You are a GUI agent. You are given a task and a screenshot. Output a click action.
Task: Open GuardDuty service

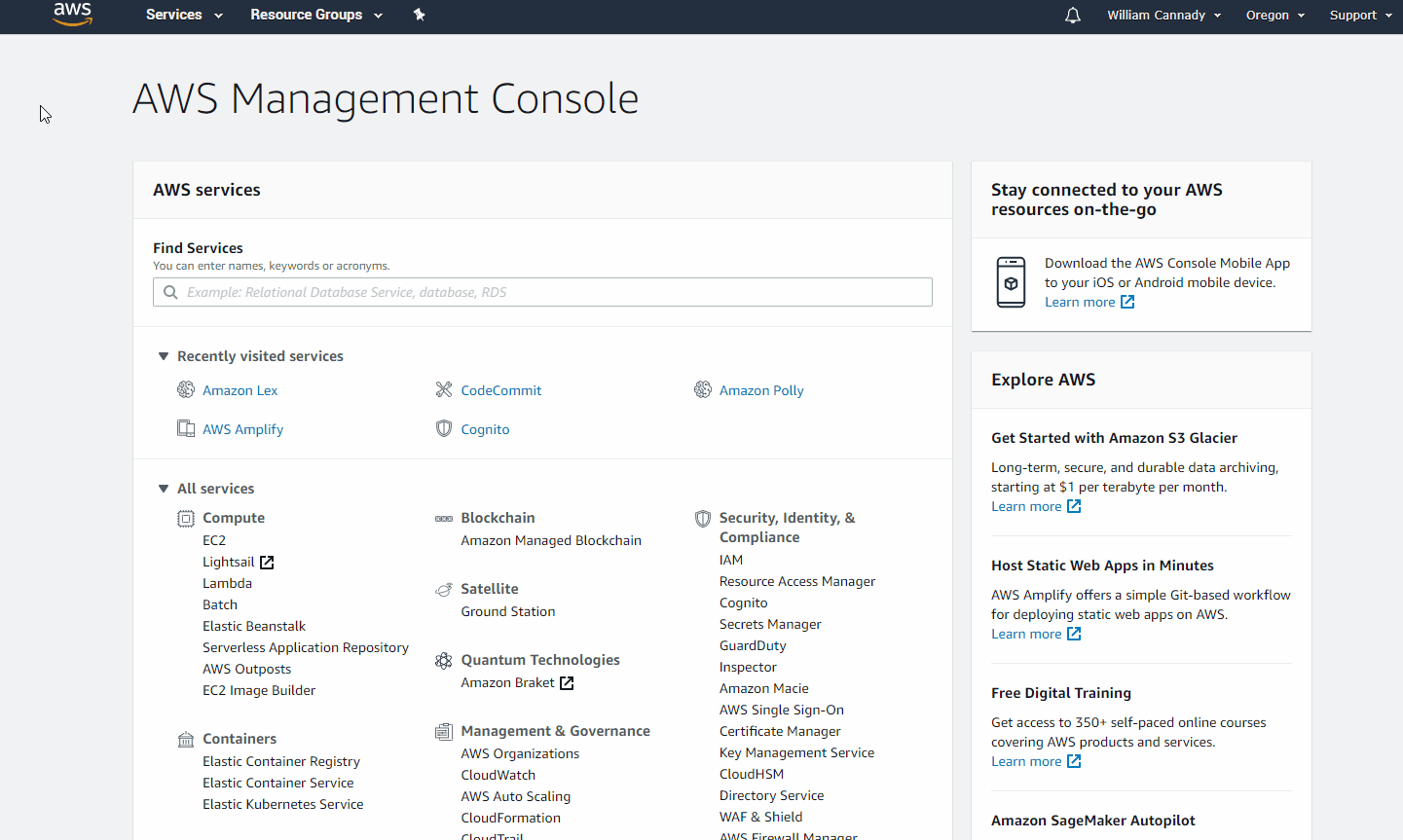click(x=753, y=646)
